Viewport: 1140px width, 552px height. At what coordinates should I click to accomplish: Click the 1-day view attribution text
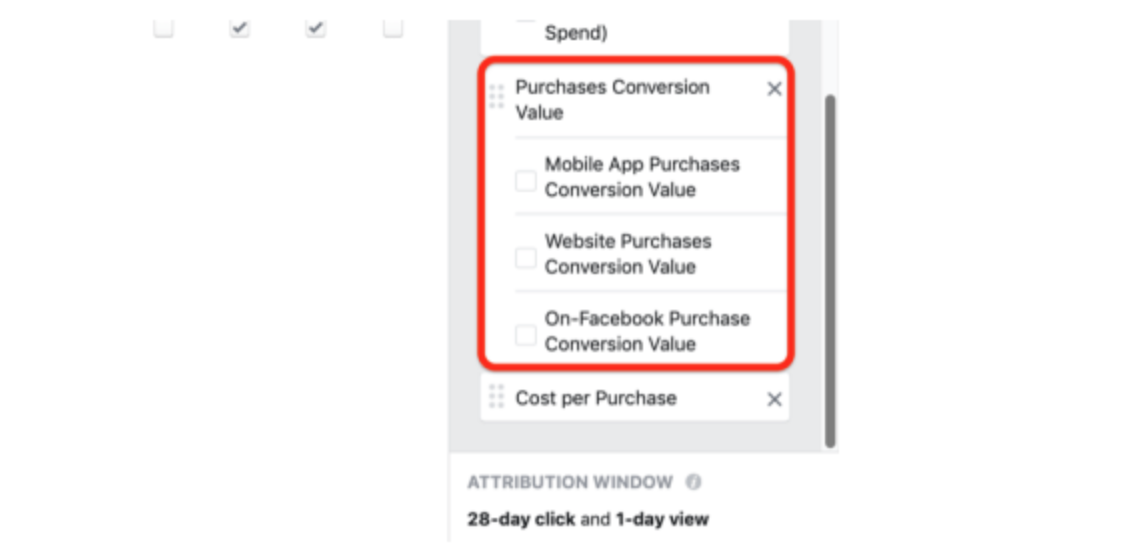tap(660, 519)
